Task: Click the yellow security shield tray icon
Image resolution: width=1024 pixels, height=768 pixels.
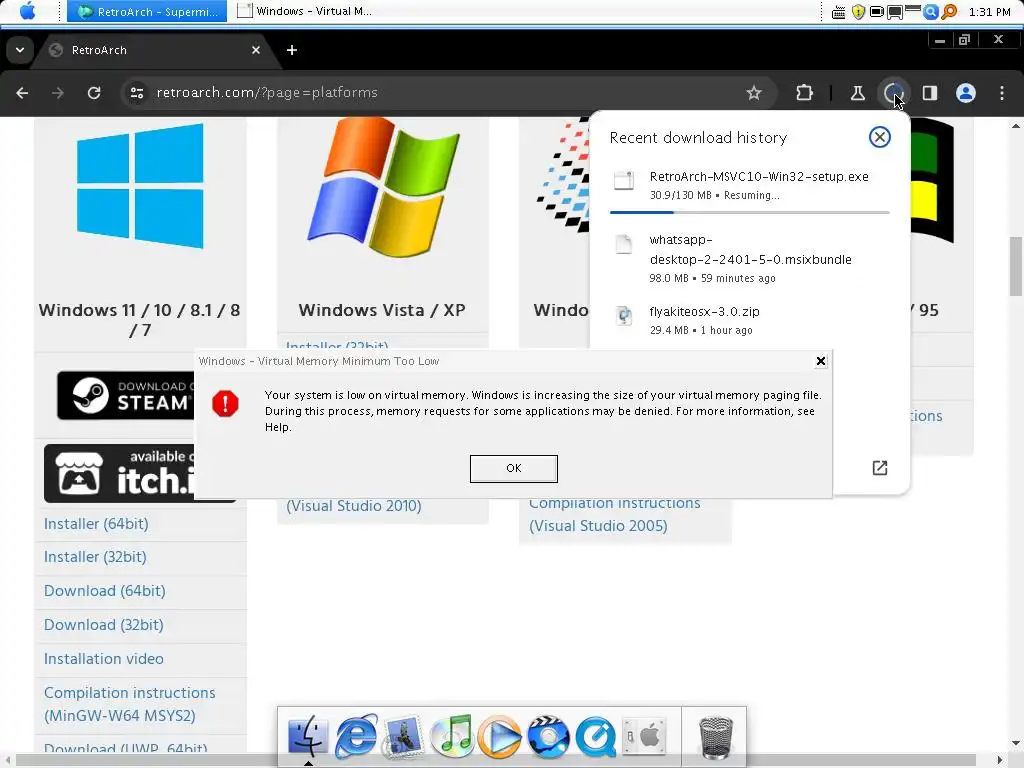Action: pos(858,12)
